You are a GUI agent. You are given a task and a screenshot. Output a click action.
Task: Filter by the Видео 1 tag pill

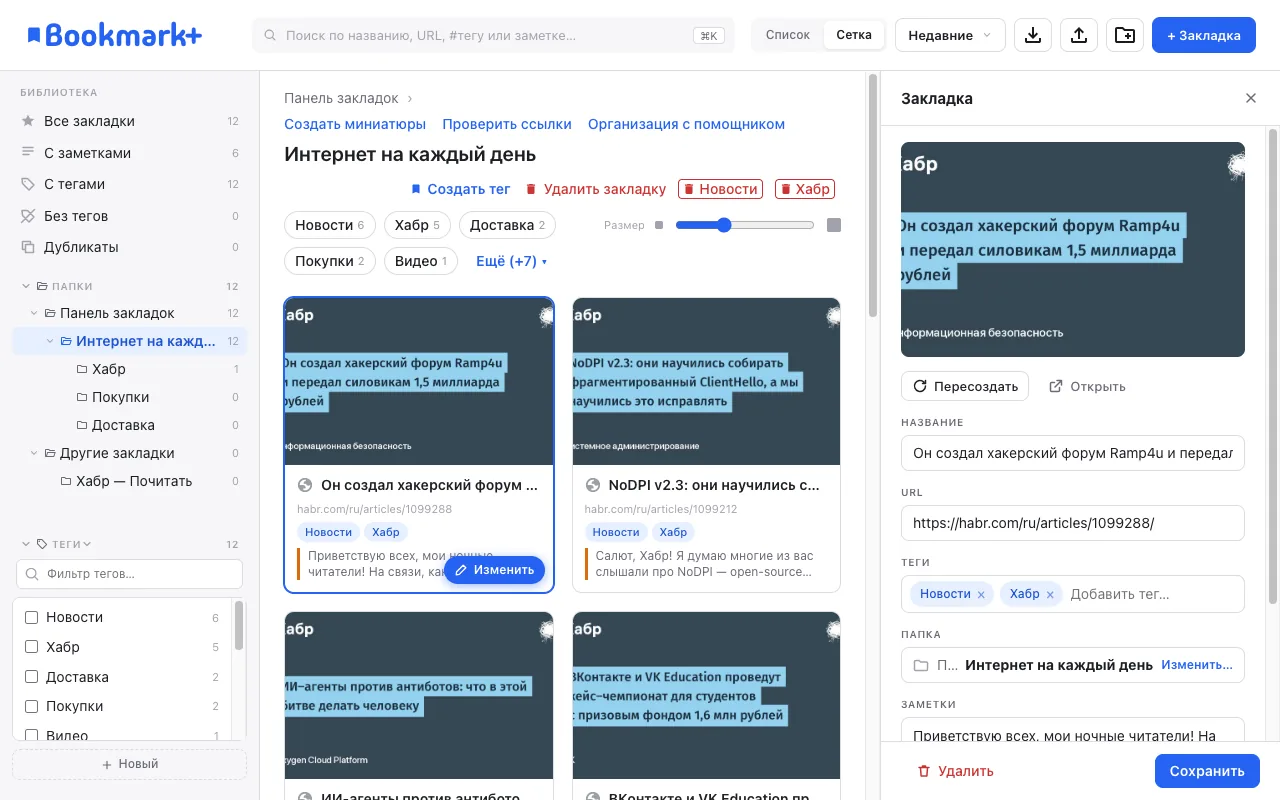pos(421,261)
